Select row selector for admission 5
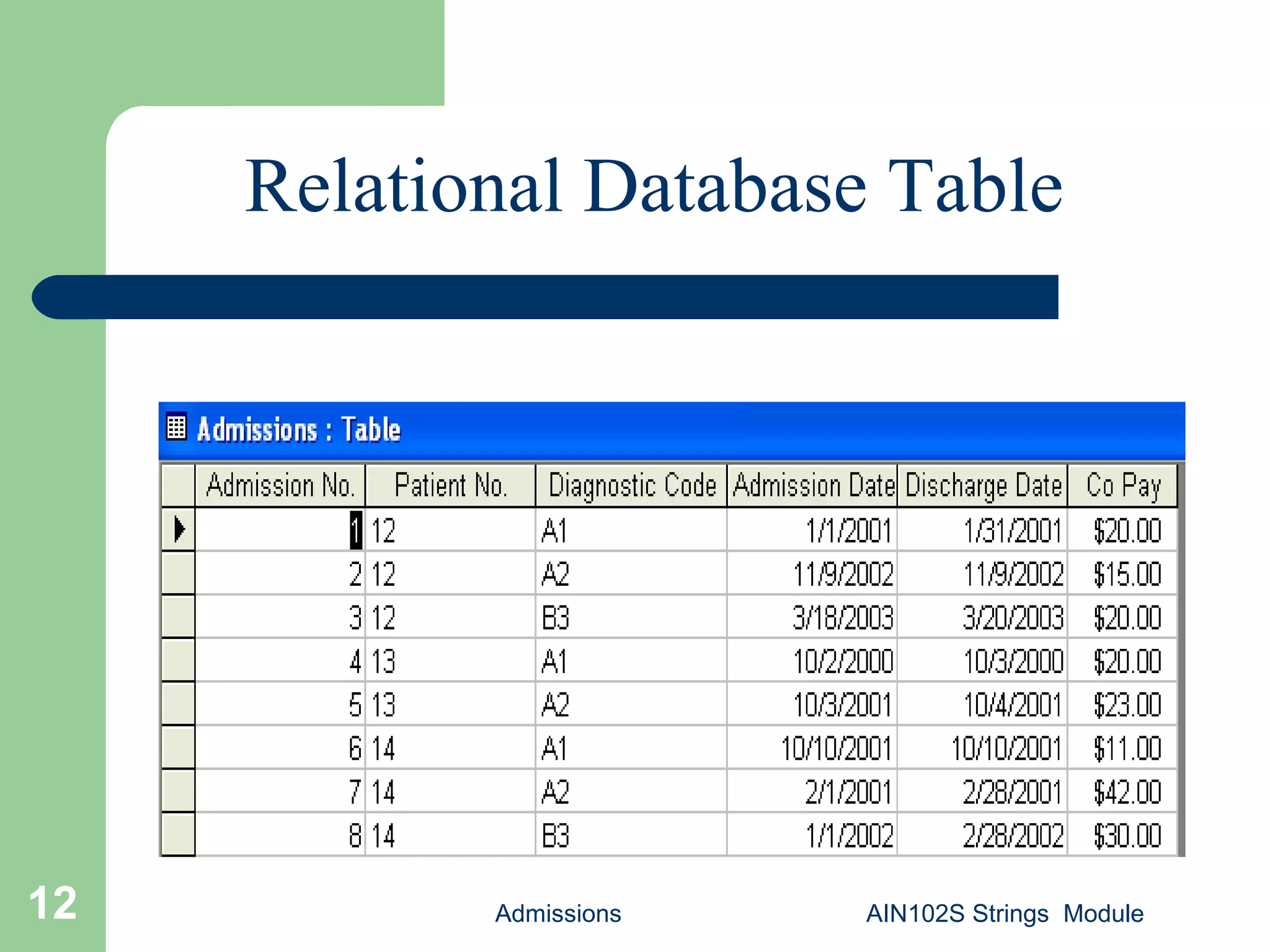Screen dimensions: 1270x952 (179, 704)
